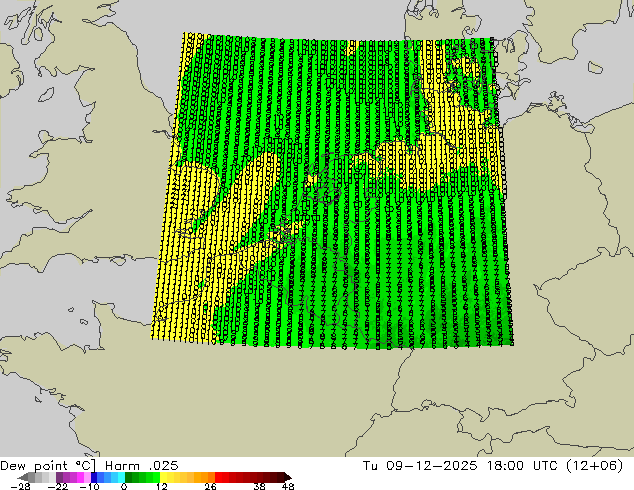Click the '-28' legend label

20,487
